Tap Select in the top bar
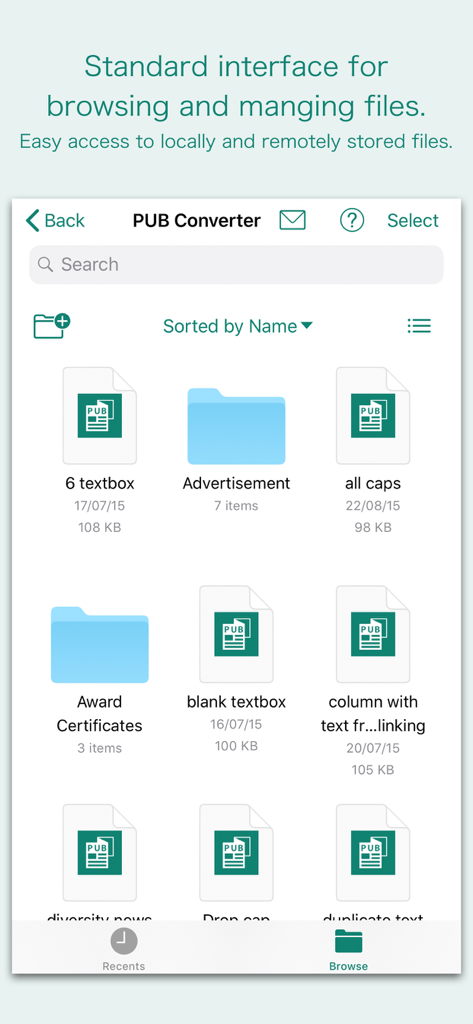 [x=413, y=221]
